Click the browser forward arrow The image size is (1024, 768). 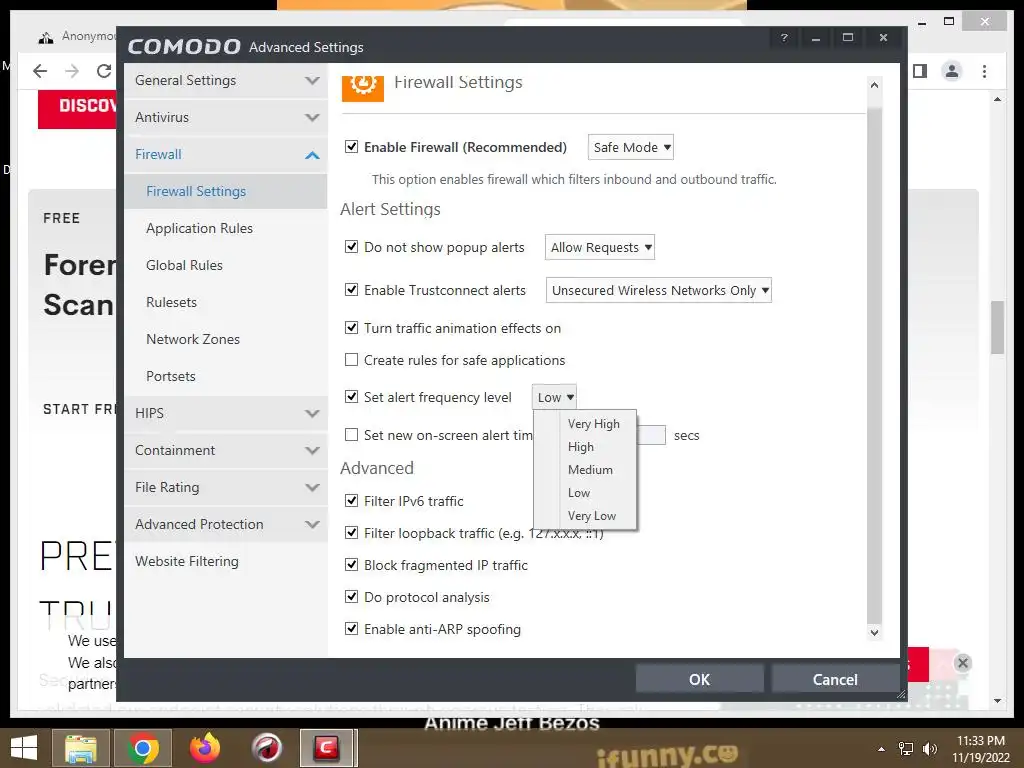(72, 71)
